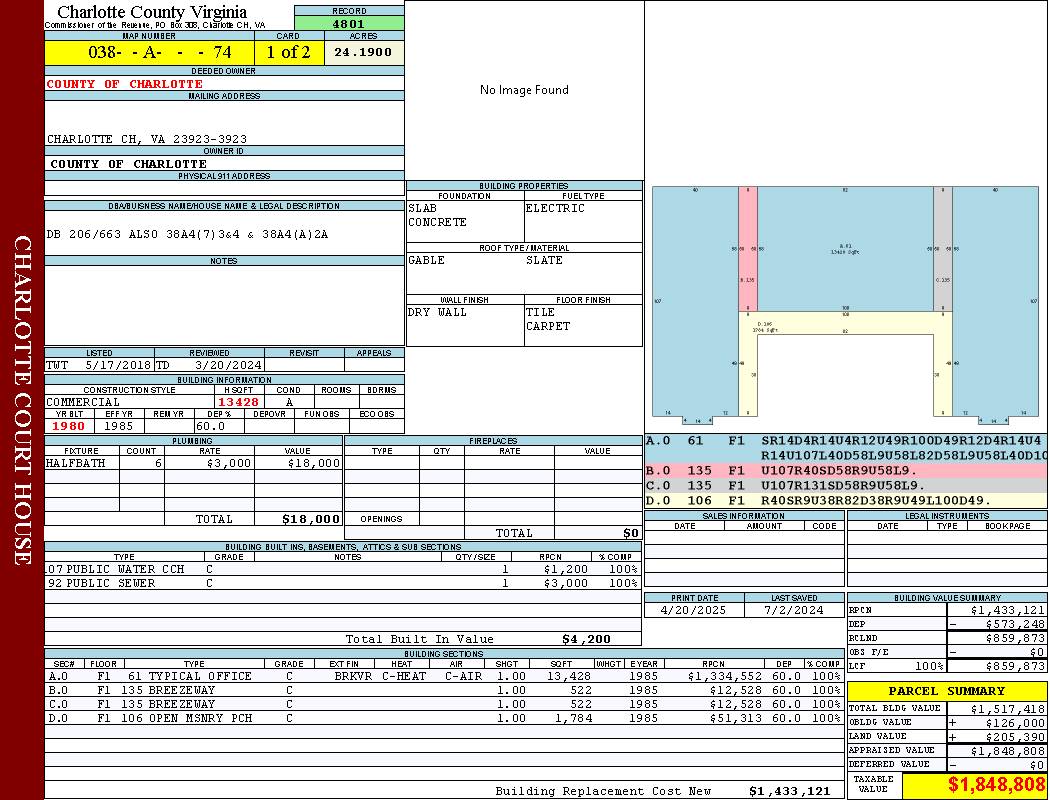Click the green record number 4801 field
The height and width of the screenshot is (800, 1050).
[349, 23]
